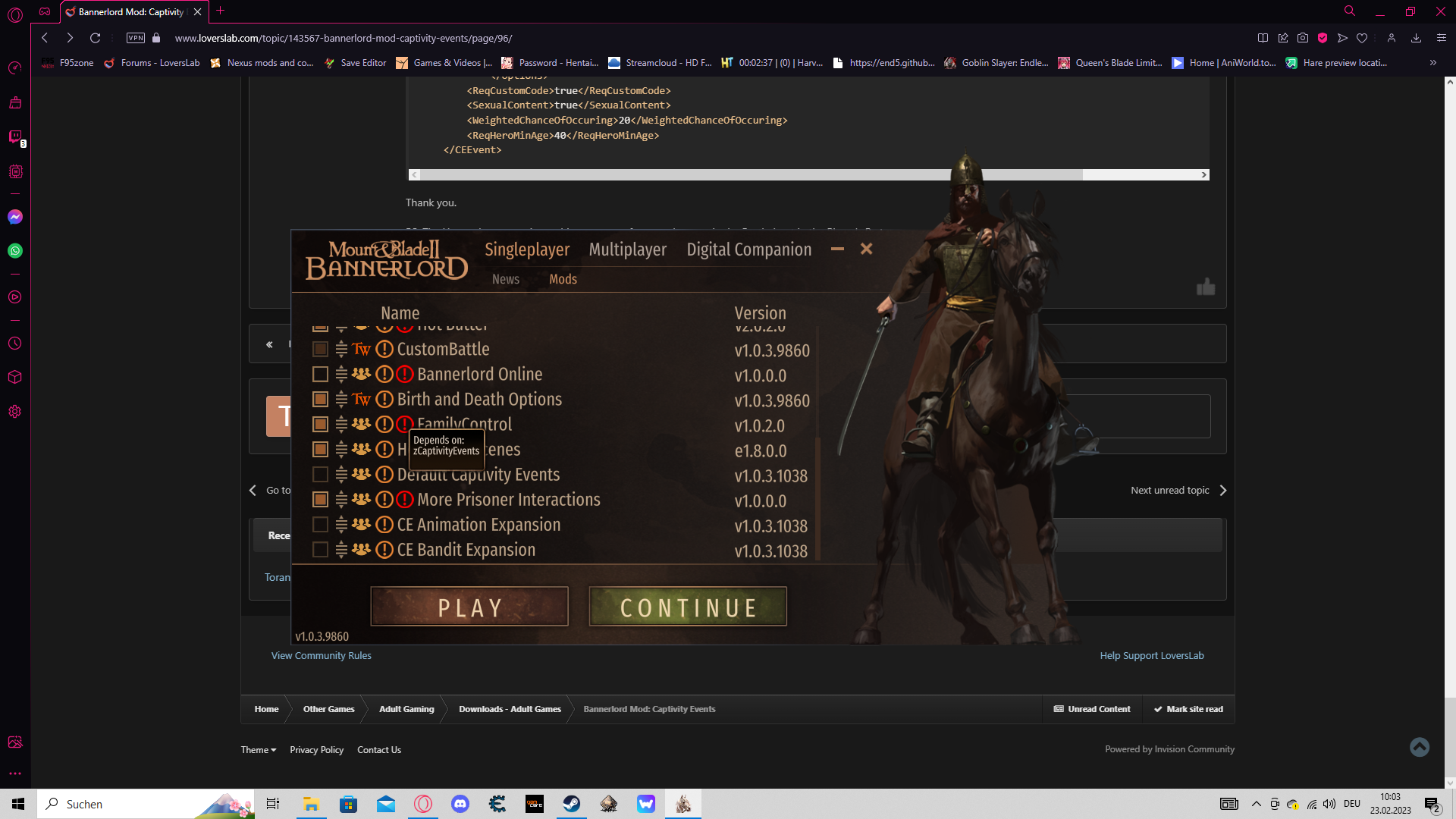Open WhatsApp from the Opera sidebar

(14, 252)
